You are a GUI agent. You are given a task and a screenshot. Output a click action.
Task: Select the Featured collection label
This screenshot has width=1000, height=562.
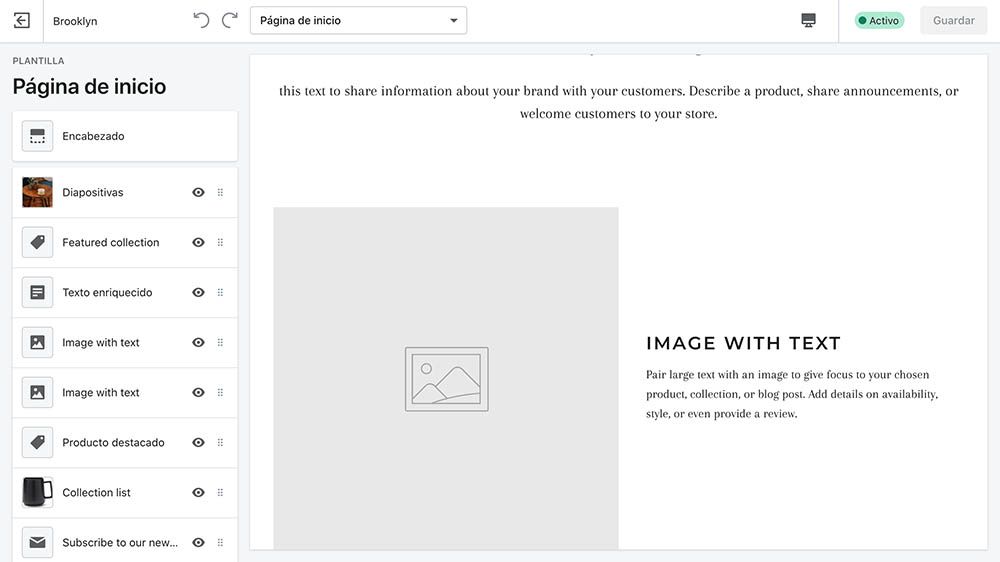pyautogui.click(x=110, y=242)
